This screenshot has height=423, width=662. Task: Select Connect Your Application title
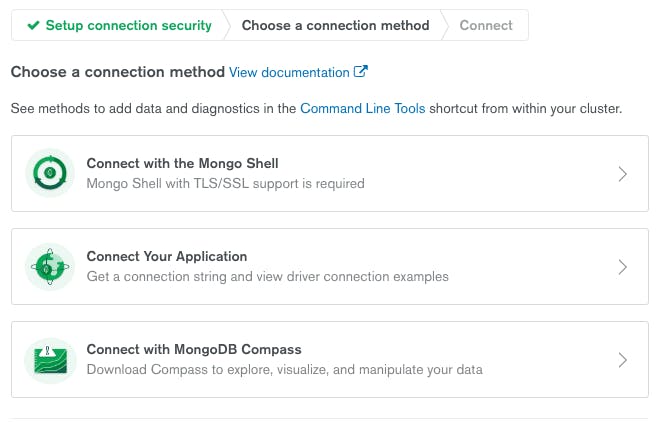tap(167, 256)
